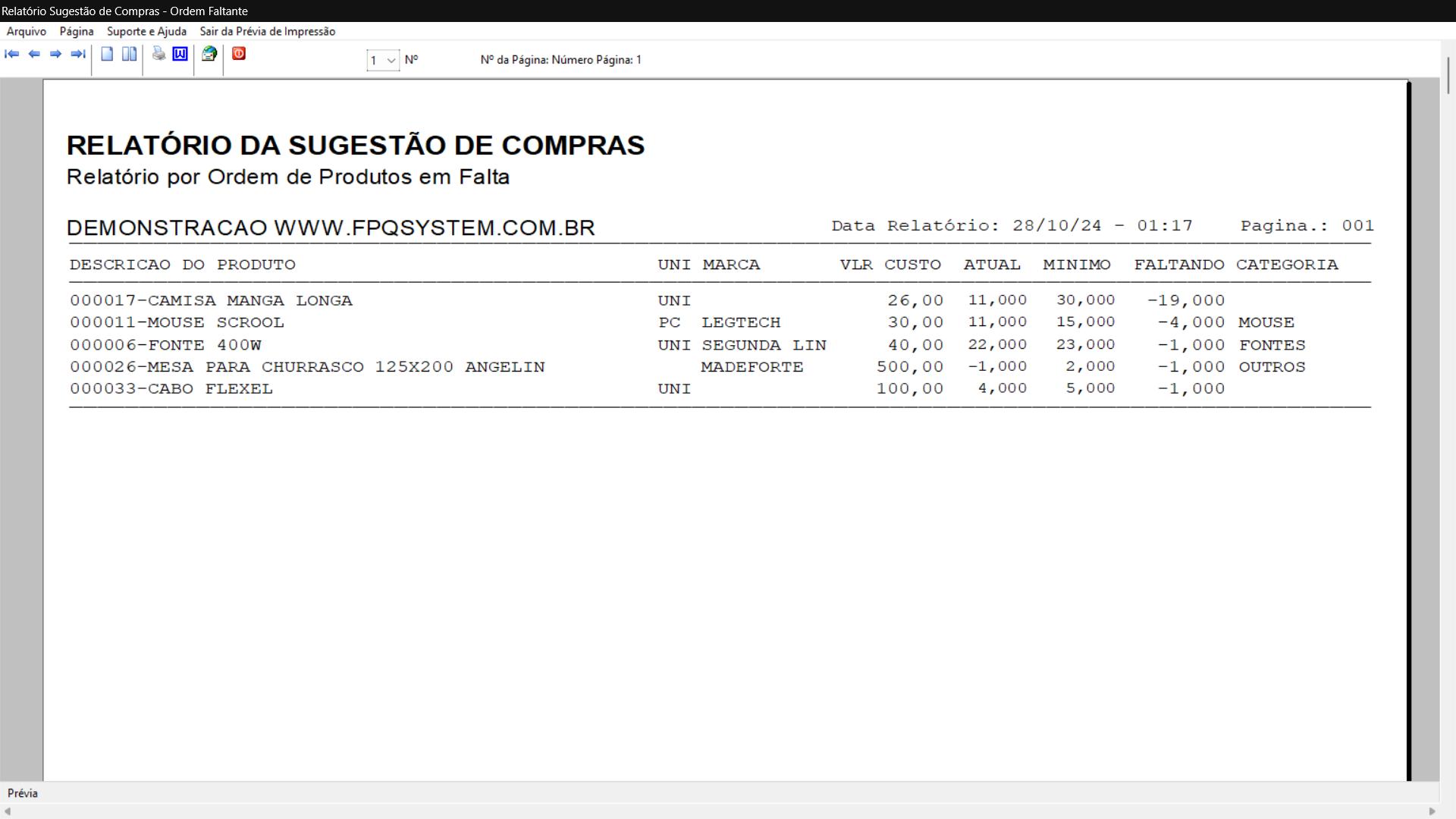Select two-page view icon
1456x819 pixels.
(130, 54)
